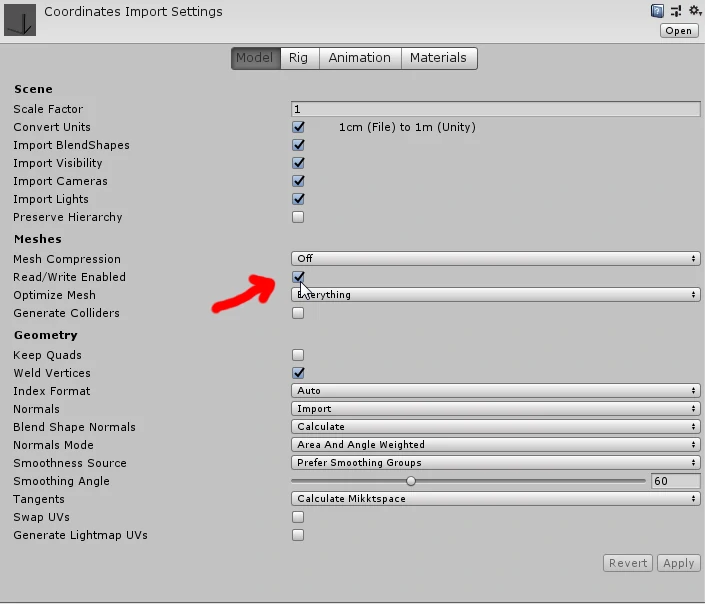Switch to the Model tab
The height and width of the screenshot is (604, 706).
[x=255, y=58]
